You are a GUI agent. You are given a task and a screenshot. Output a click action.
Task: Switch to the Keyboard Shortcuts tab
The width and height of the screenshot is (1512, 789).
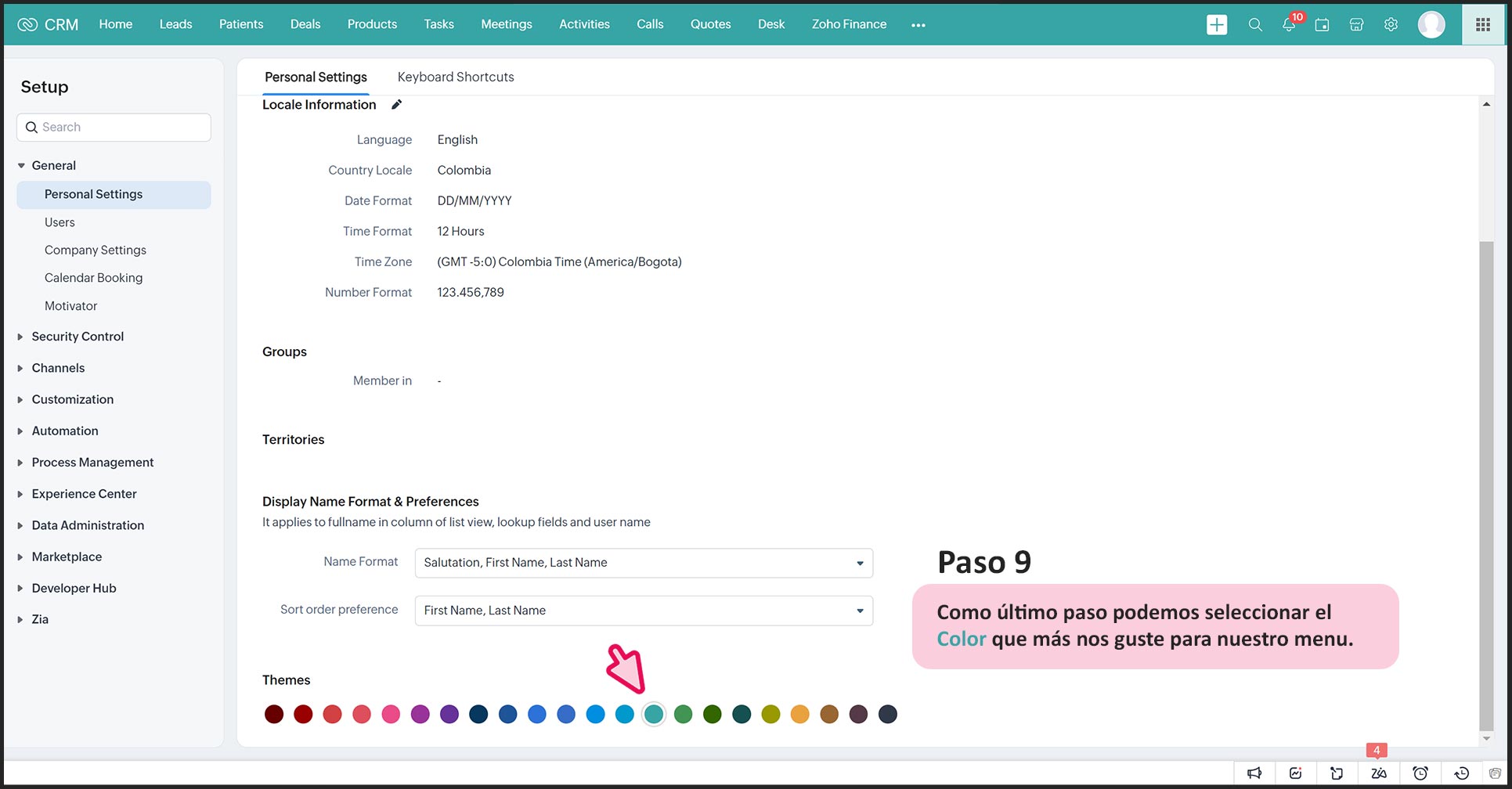click(455, 77)
